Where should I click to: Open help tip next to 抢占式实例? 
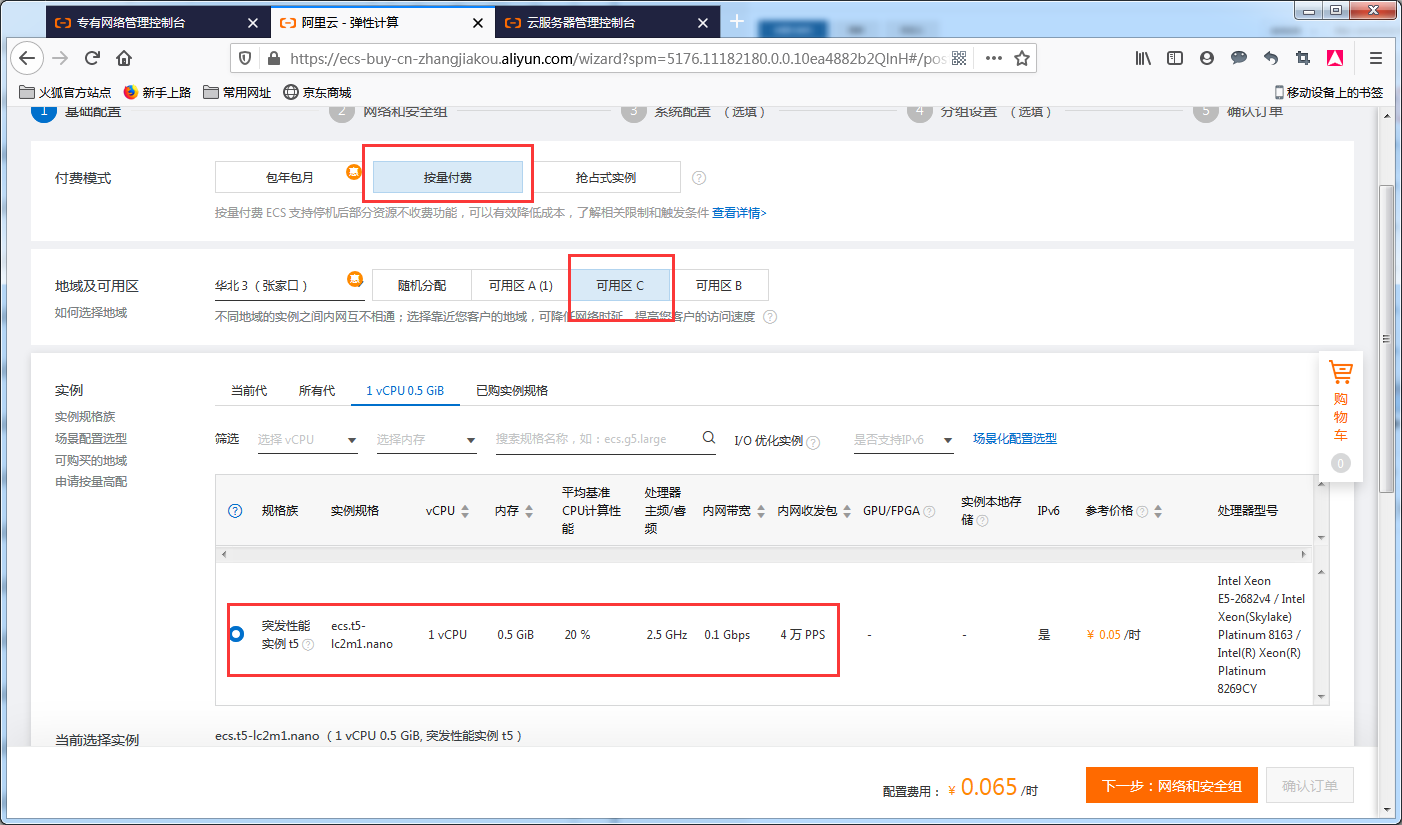click(697, 176)
